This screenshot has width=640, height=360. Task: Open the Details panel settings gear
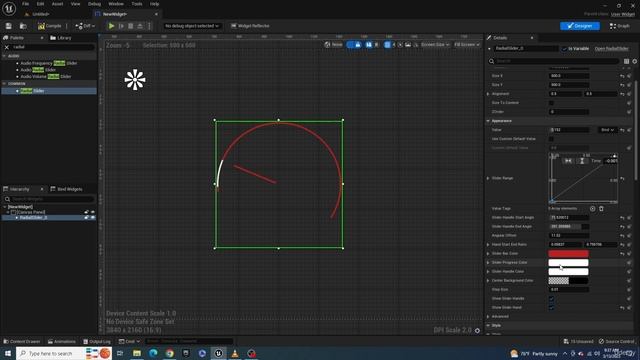(x=635, y=61)
